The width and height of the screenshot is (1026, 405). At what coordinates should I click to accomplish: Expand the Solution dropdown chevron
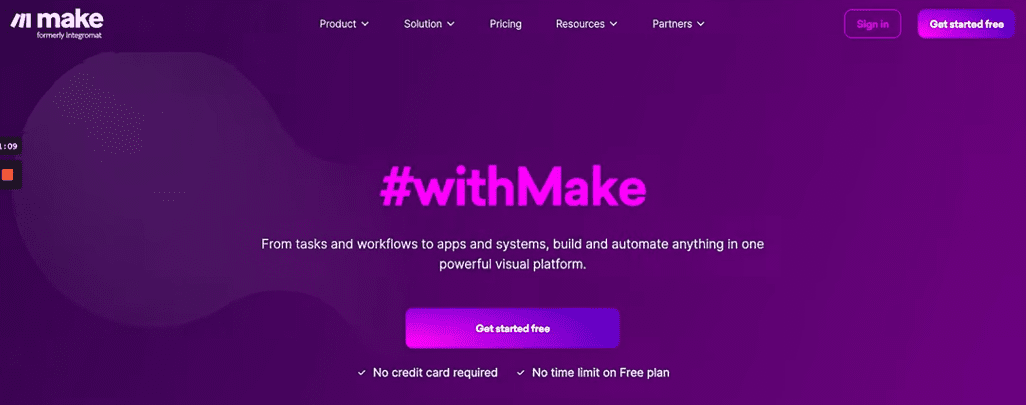(x=451, y=24)
